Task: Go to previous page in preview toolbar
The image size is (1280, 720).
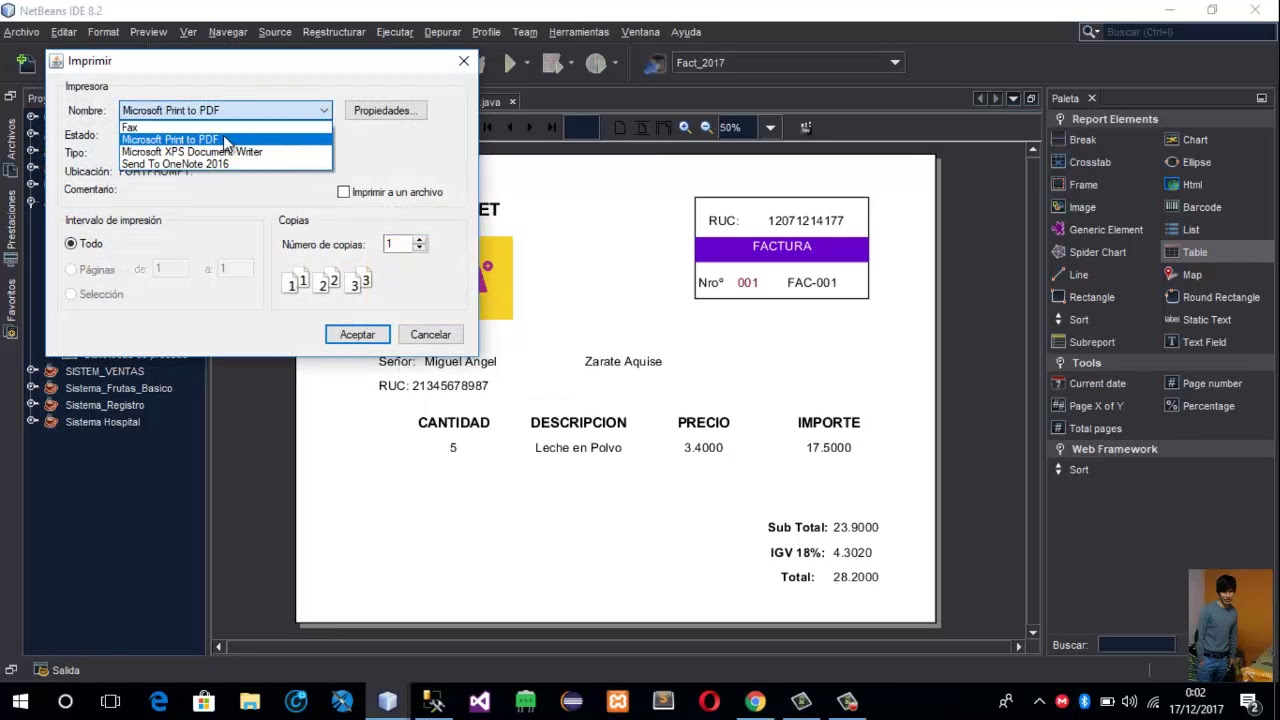Action: [509, 128]
